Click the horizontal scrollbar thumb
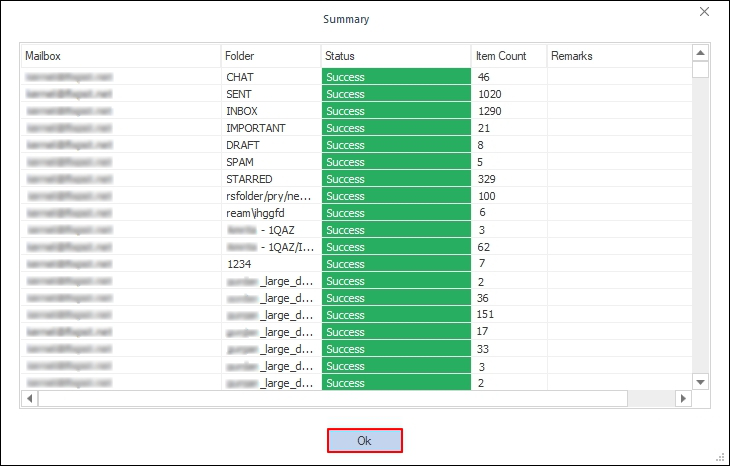730x466 pixels. 333,398
